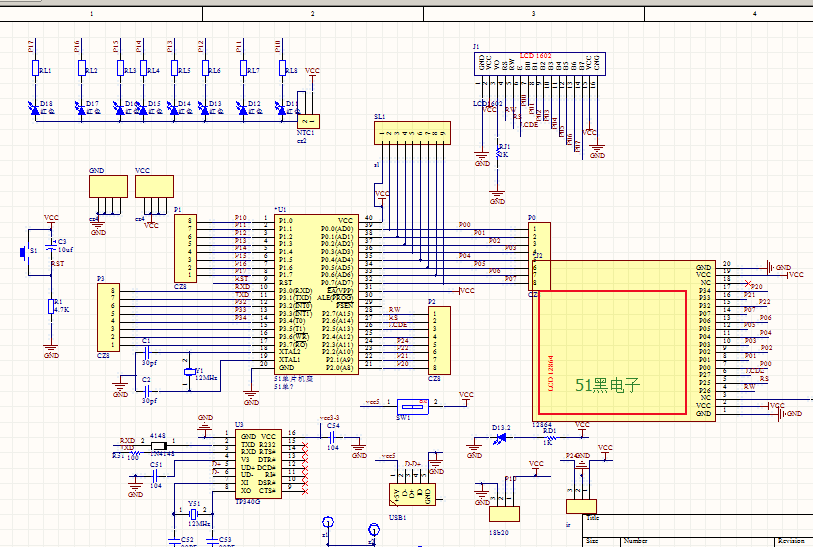Viewport: 813px width, 547px height.
Task: Click the GND four-pin connector block
Action: tap(108, 187)
